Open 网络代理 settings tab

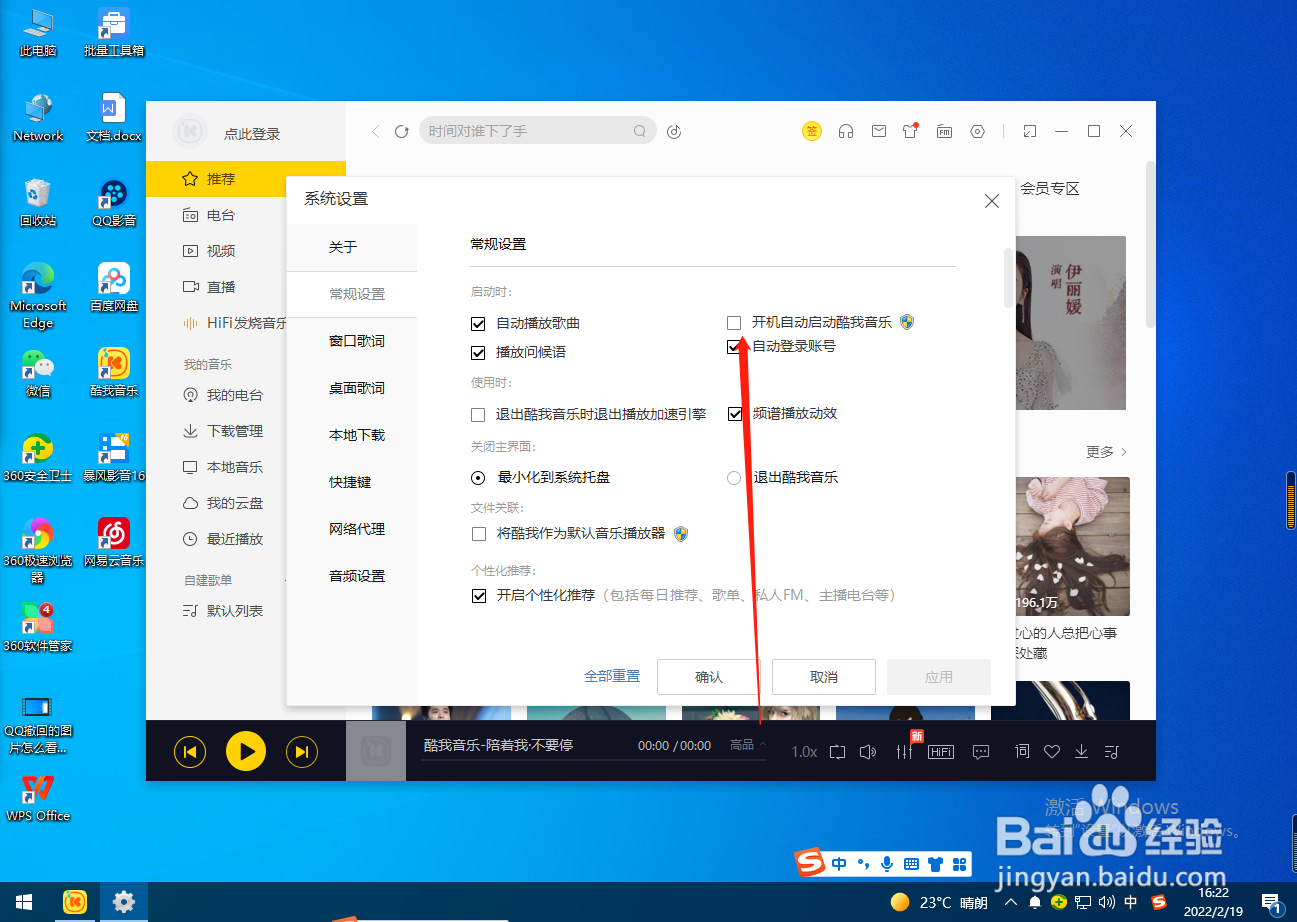coord(352,529)
